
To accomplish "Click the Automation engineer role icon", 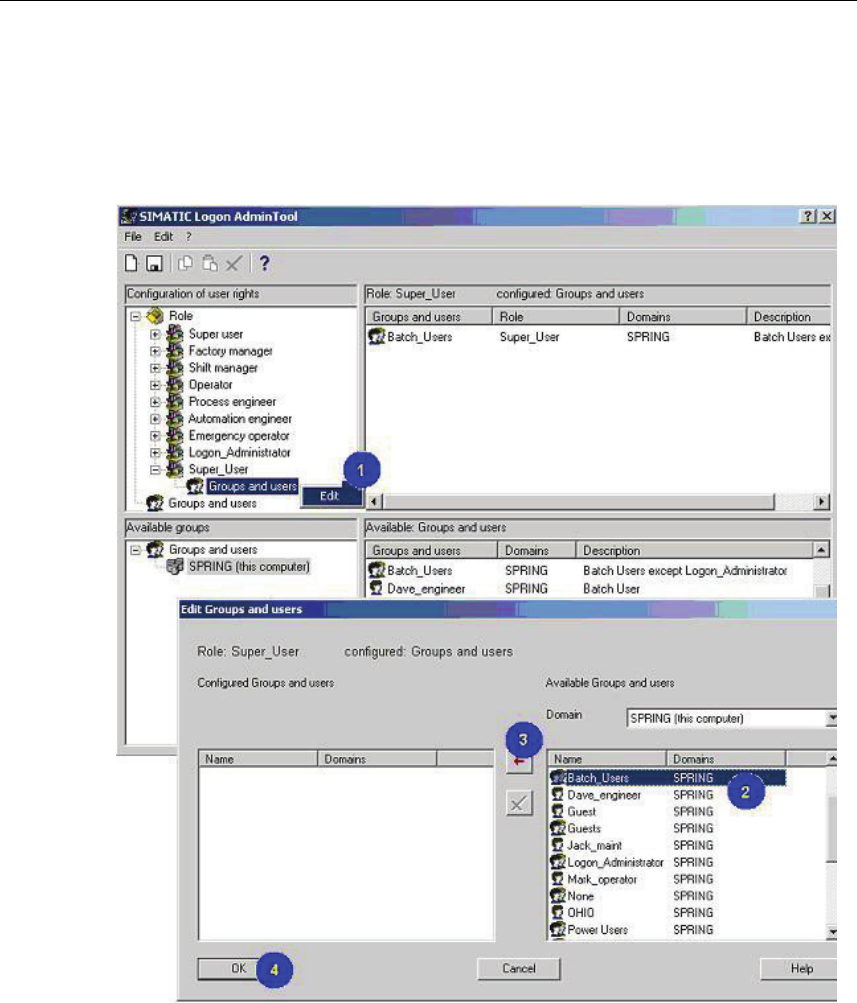I will click(x=175, y=418).
